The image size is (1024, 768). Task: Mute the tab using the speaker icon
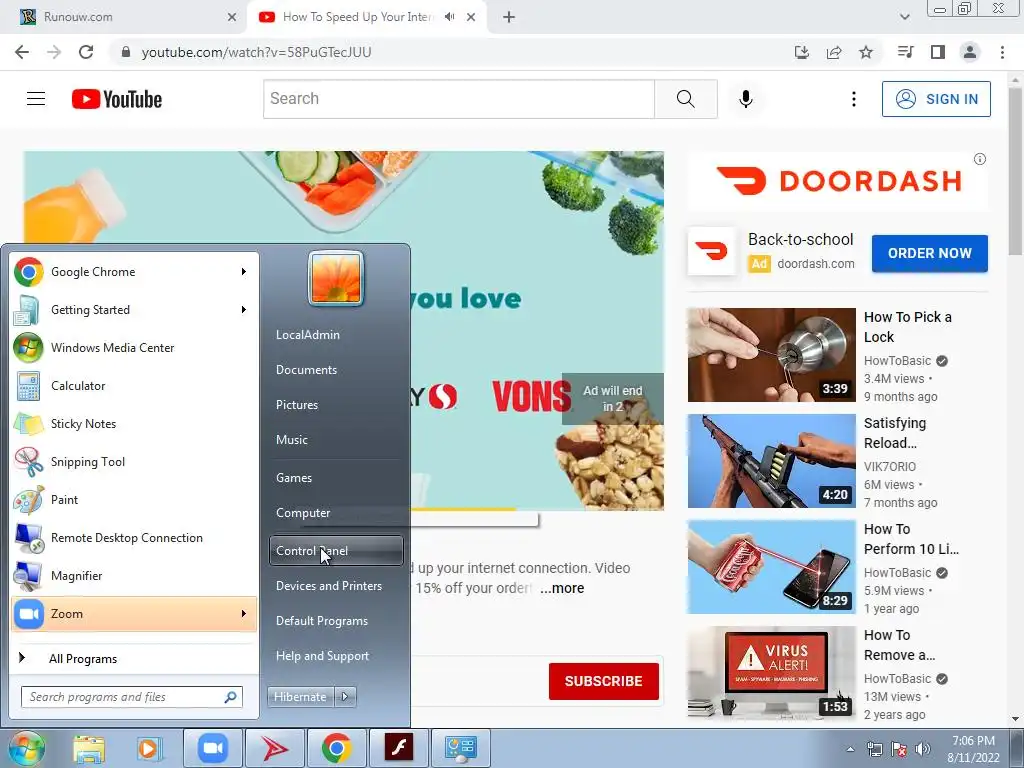coord(449,17)
